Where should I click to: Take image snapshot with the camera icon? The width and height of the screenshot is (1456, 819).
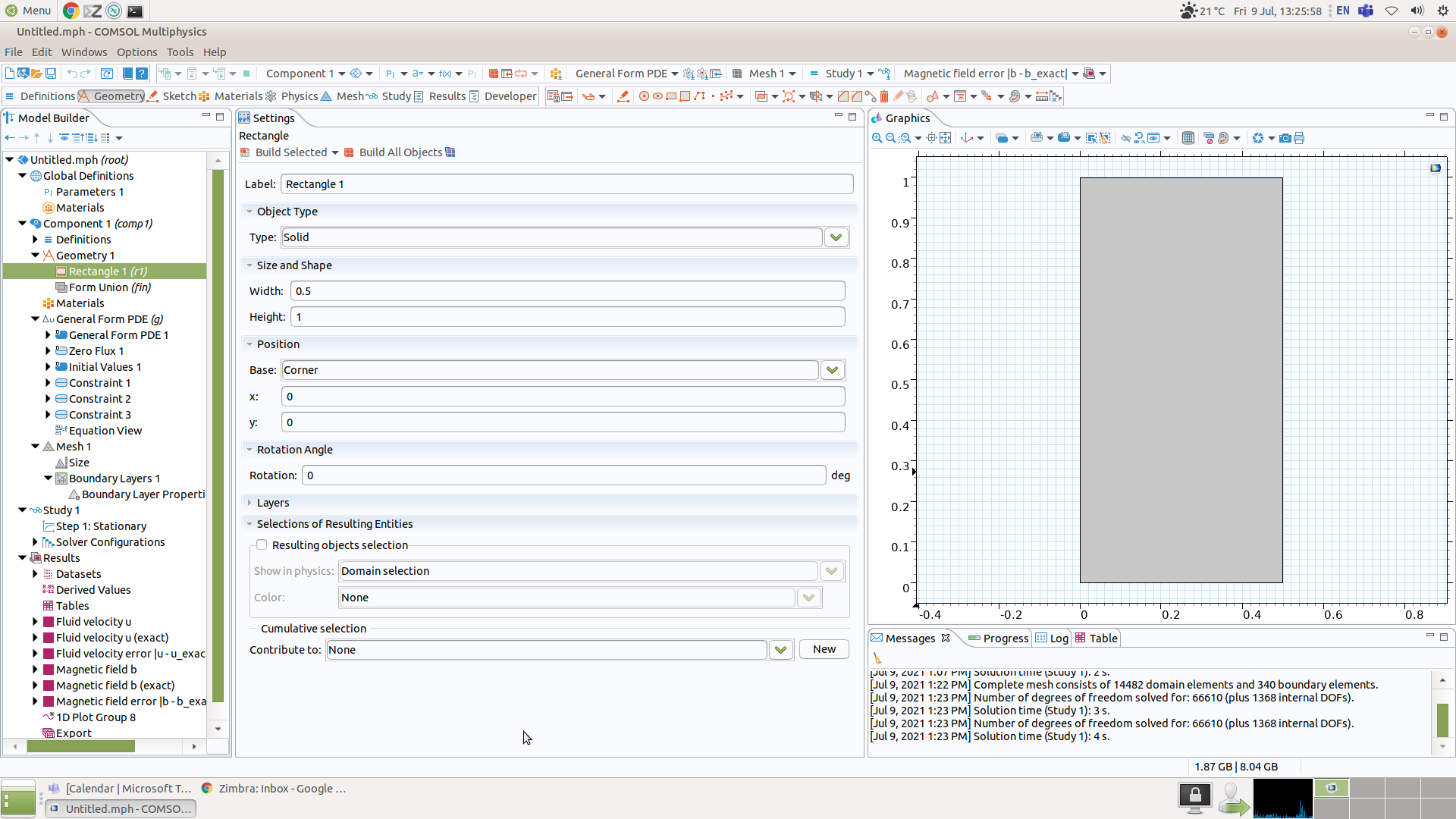[x=1285, y=138]
